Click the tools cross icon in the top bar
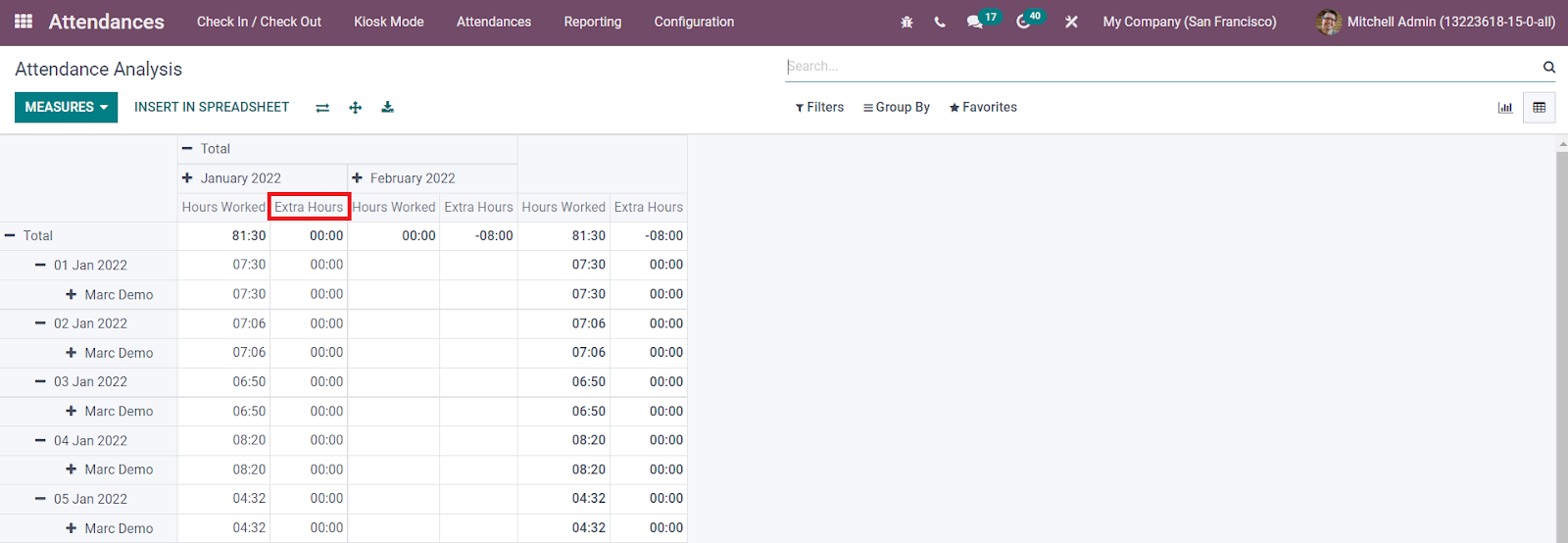The width and height of the screenshot is (1568, 543). click(1071, 22)
